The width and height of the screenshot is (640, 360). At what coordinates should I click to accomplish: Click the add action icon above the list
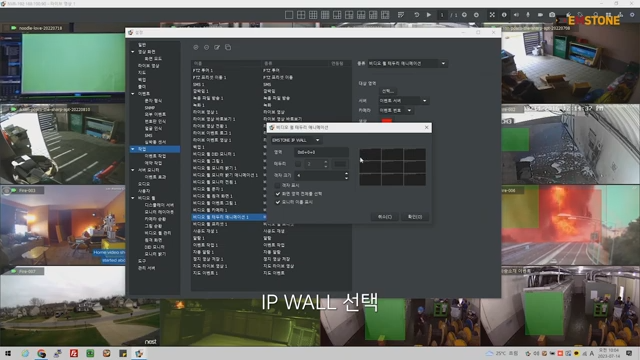click(196, 47)
